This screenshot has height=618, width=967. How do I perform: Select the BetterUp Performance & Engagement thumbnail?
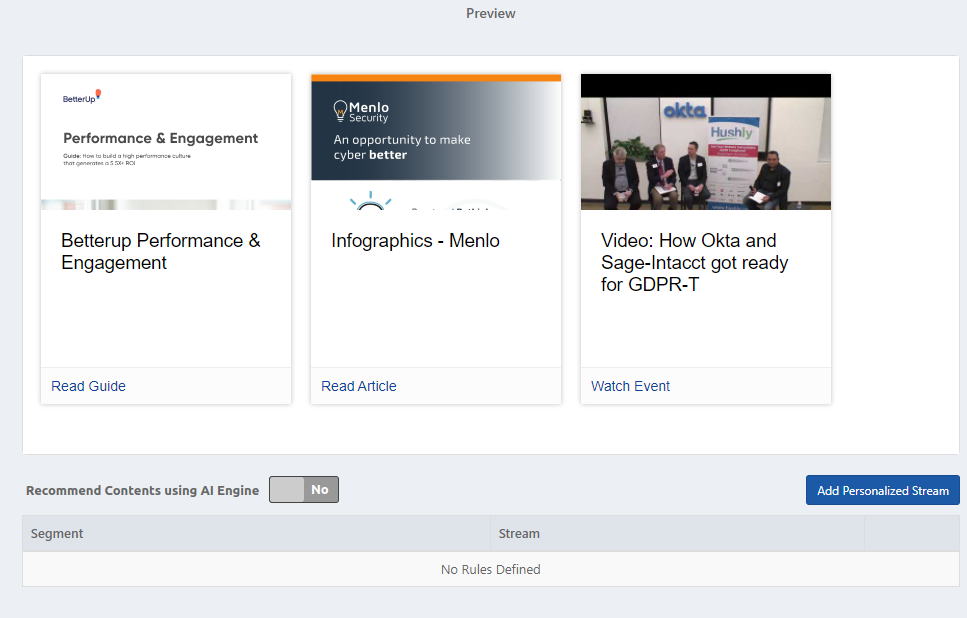166,142
